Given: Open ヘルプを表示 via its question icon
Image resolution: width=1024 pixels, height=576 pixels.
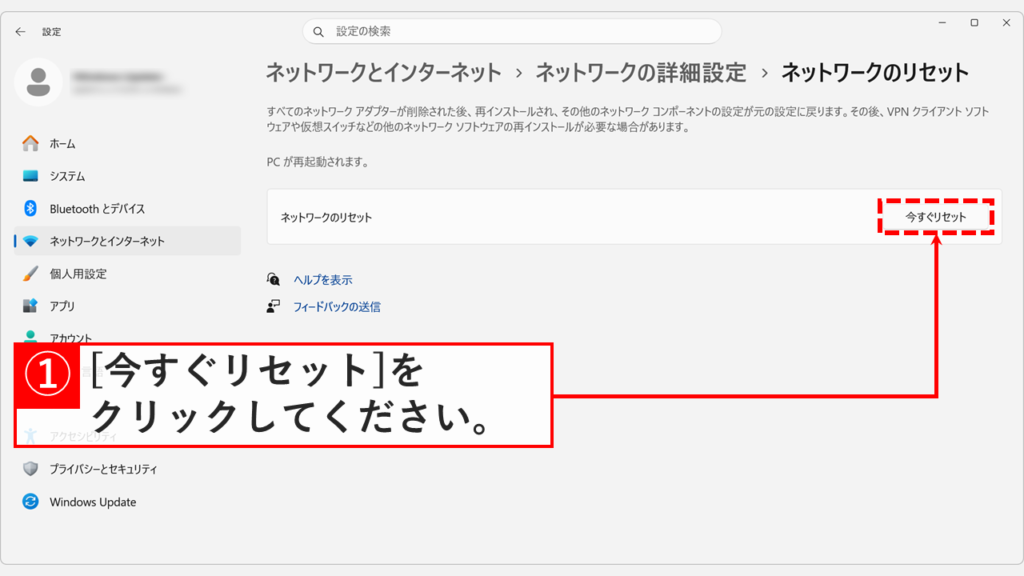Looking at the screenshot, I should pyautogui.click(x=273, y=280).
